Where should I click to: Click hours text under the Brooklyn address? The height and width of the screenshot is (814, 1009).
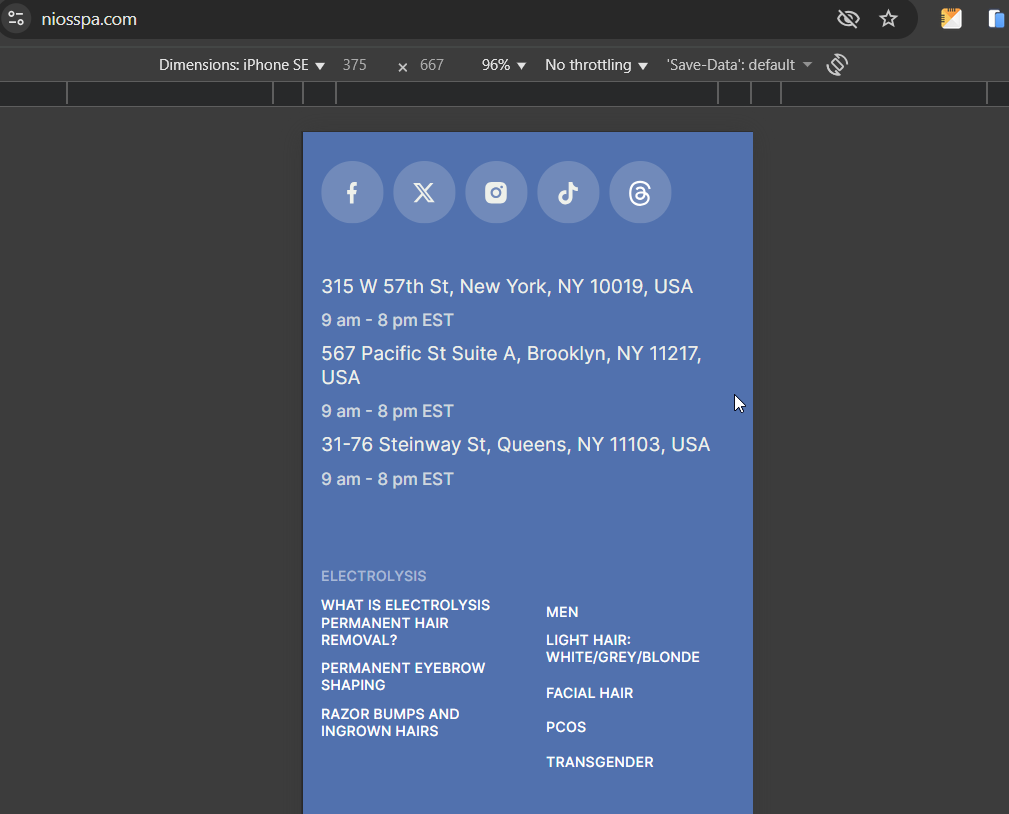(x=387, y=411)
